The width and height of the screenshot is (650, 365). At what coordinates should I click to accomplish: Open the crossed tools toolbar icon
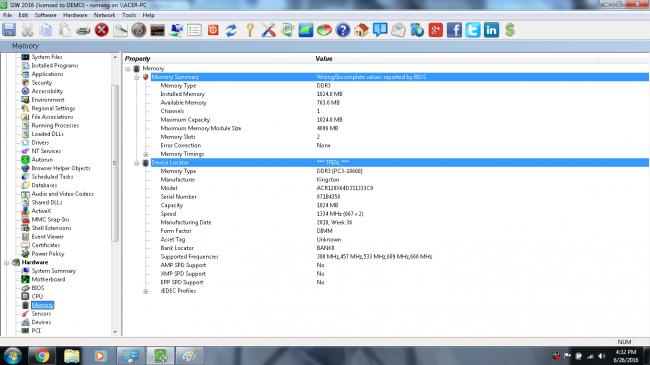pos(269,30)
